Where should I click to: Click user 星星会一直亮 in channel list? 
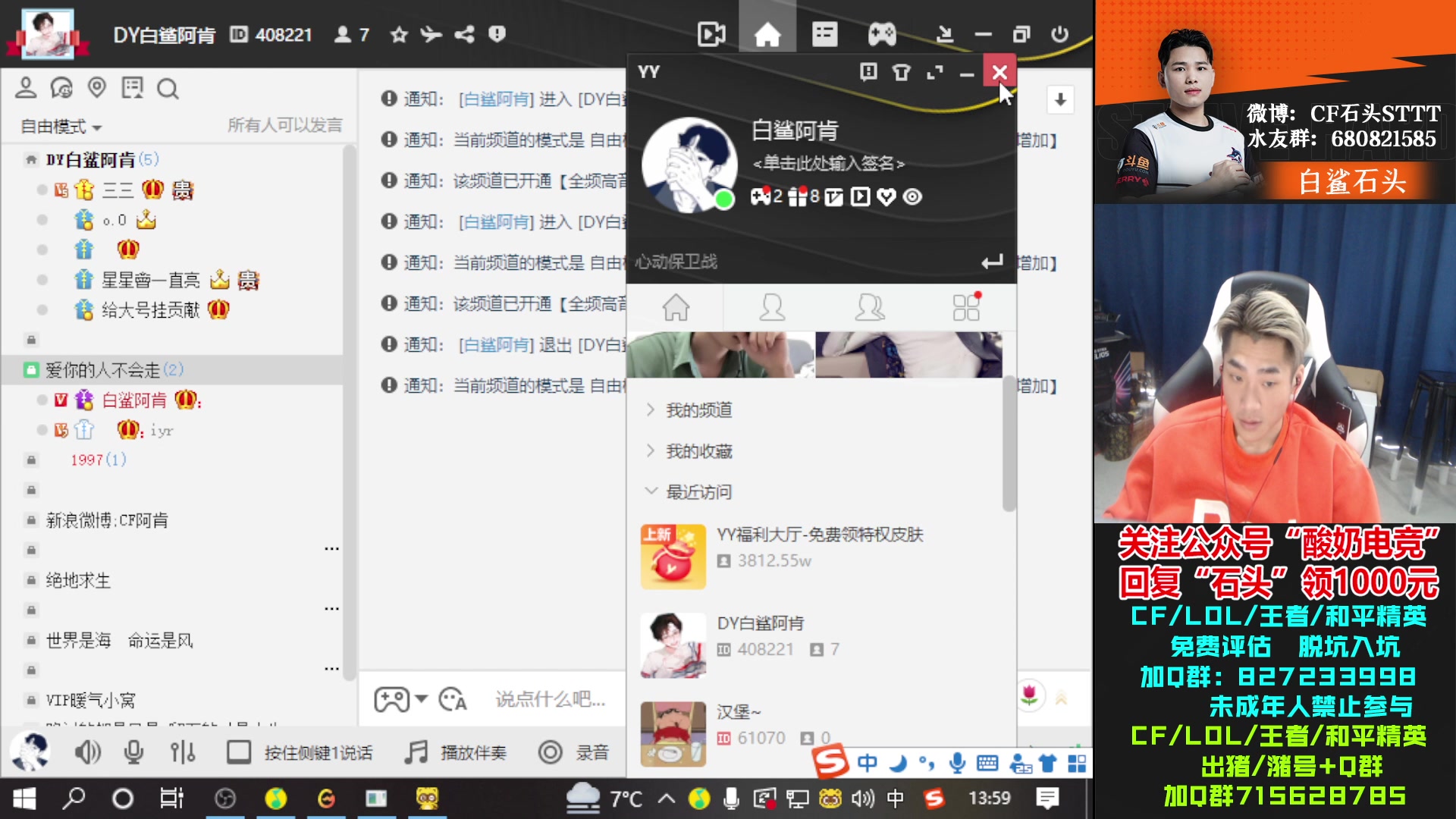tap(151, 280)
